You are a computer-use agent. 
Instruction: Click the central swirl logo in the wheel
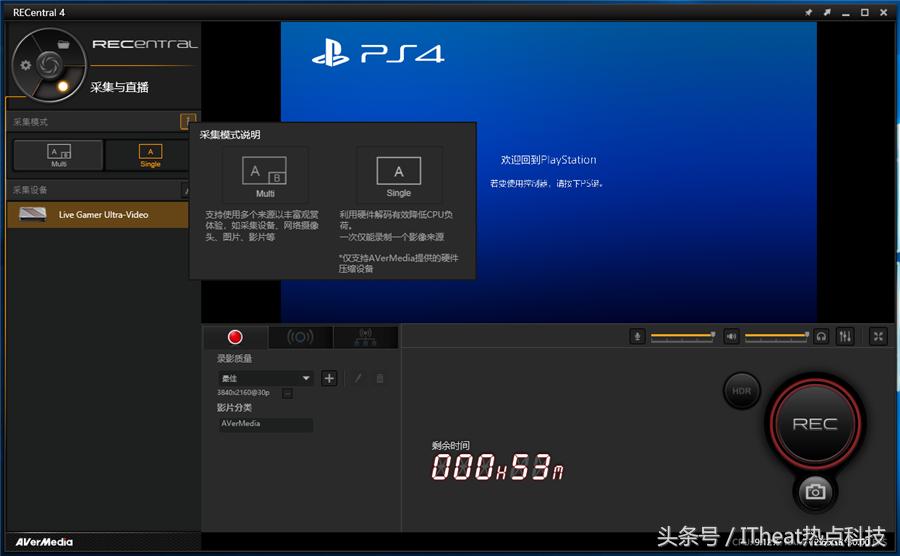[49, 64]
